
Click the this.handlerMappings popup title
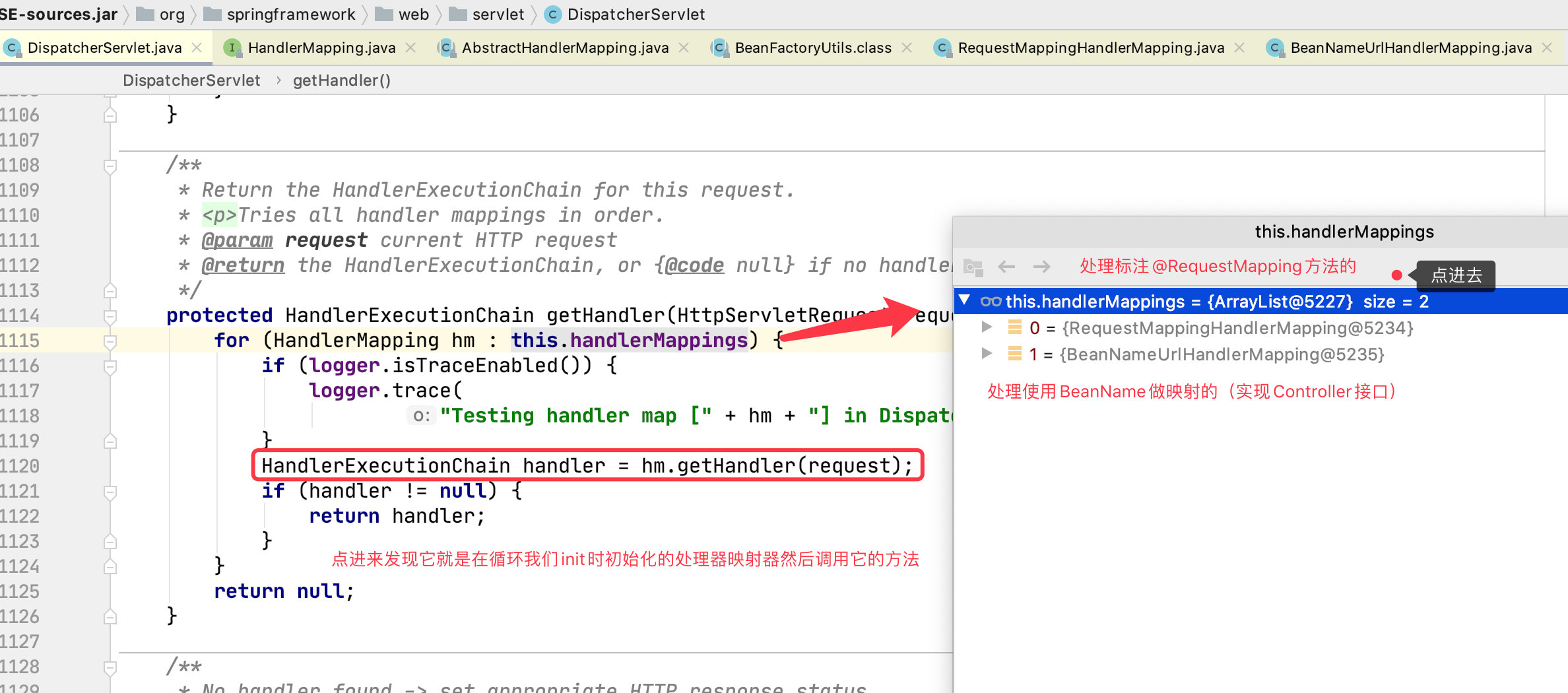coord(1344,232)
